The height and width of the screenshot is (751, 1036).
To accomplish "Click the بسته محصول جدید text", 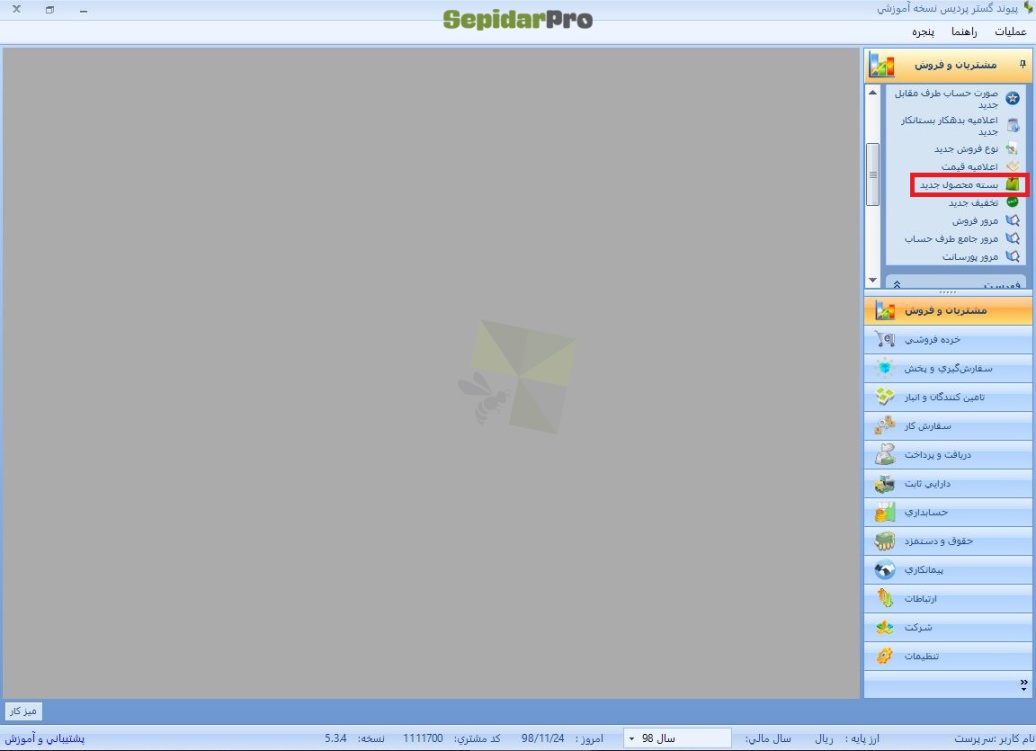I will 959,185.
